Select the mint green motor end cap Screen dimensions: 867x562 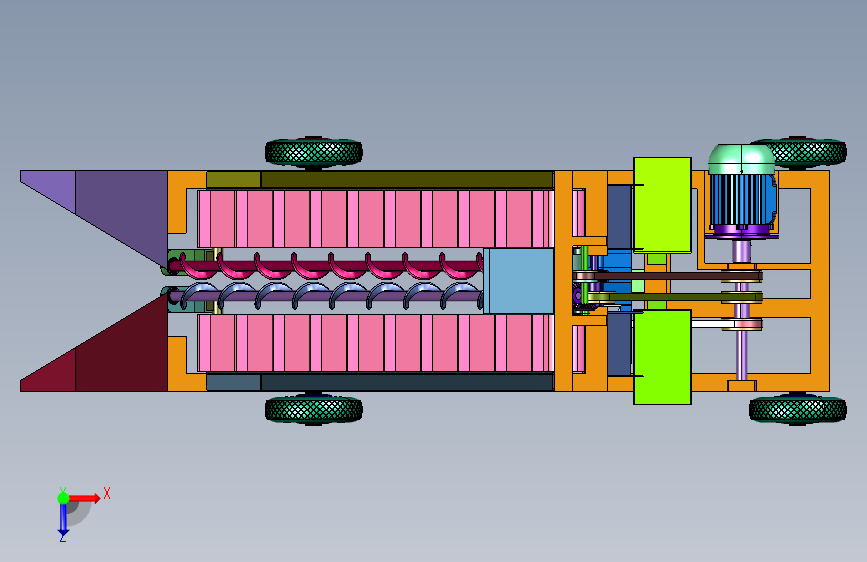tap(742, 159)
